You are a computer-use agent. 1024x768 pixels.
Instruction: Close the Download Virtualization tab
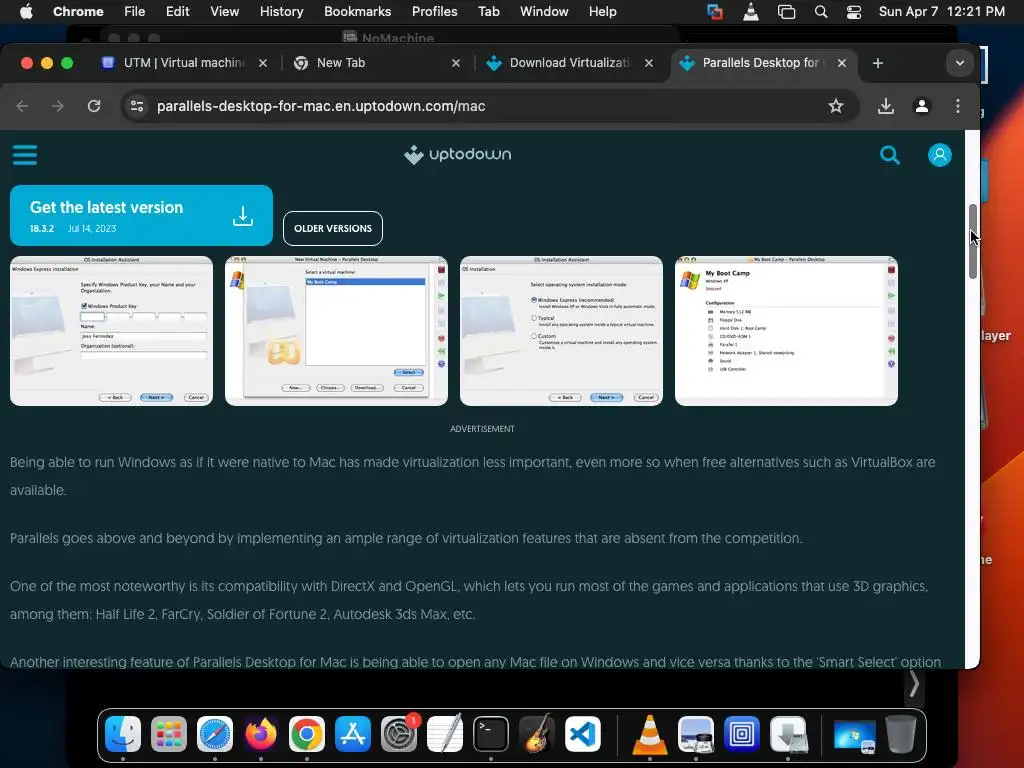[648, 63]
